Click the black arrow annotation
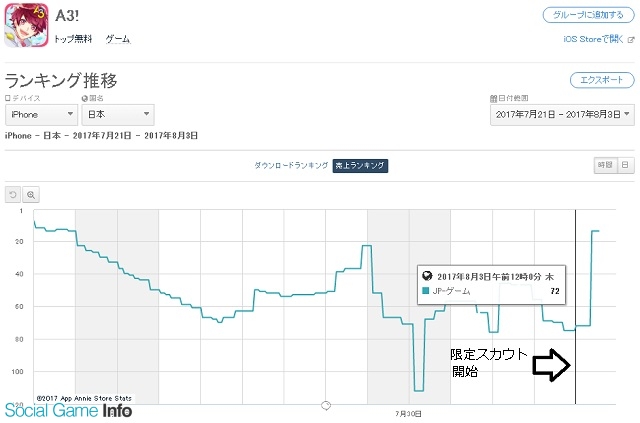This screenshot has height=423, width=640. click(x=551, y=365)
